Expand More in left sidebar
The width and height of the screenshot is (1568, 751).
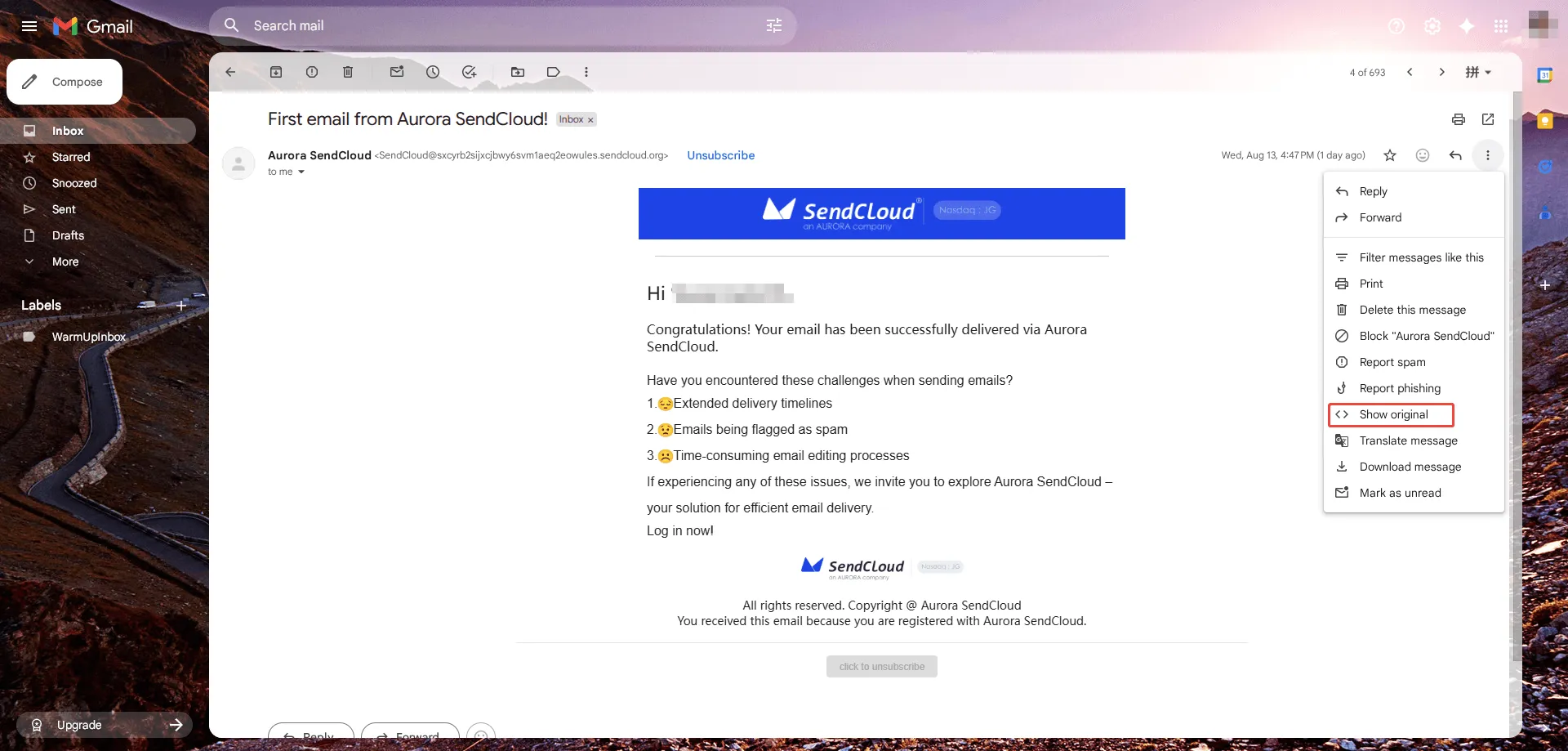(65, 262)
